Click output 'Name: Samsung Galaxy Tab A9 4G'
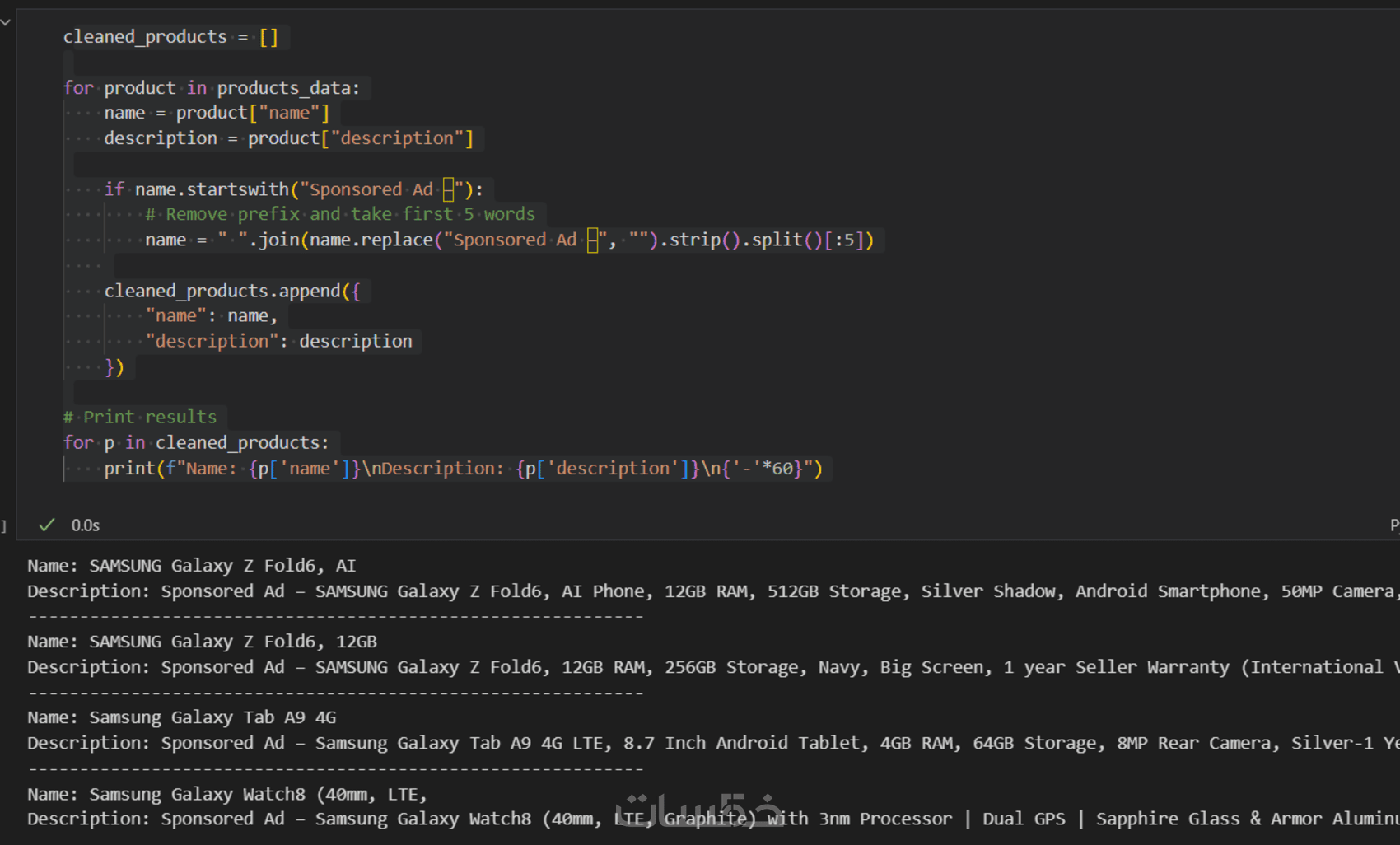 pyautogui.click(x=182, y=718)
